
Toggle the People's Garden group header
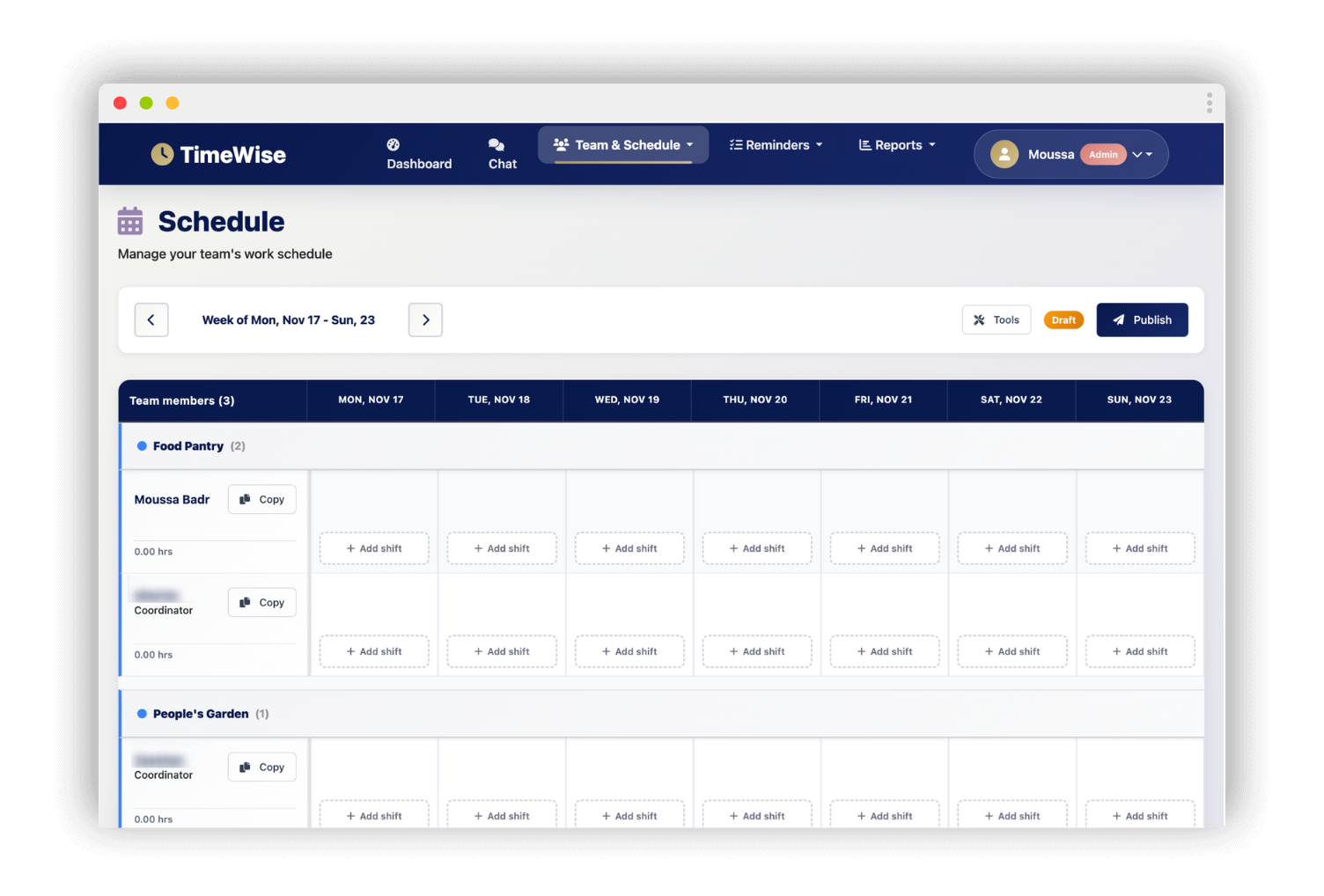pos(201,714)
